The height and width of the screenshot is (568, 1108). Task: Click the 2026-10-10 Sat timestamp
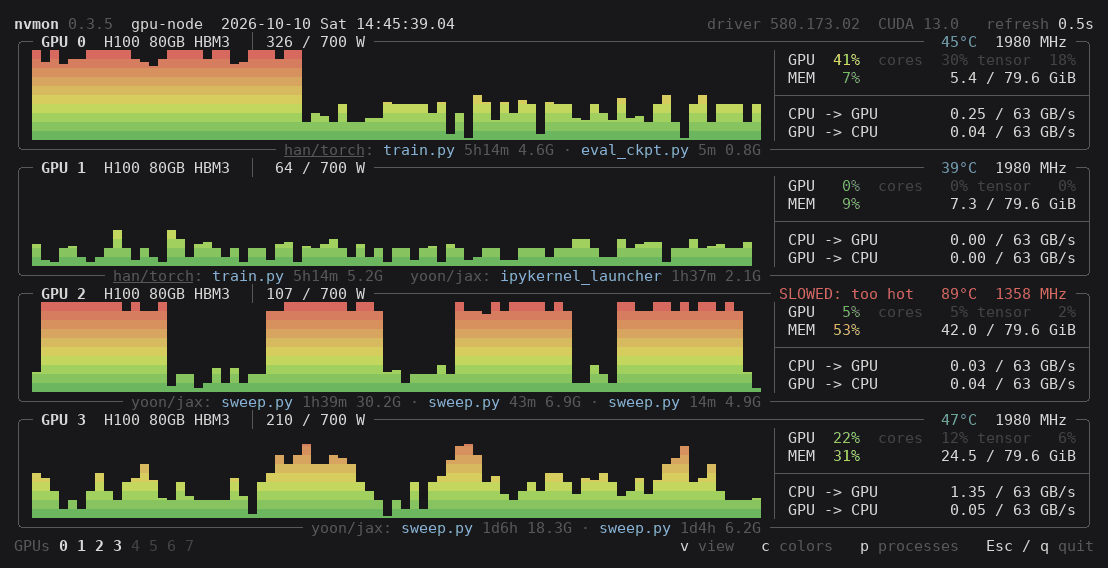click(x=338, y=24)
